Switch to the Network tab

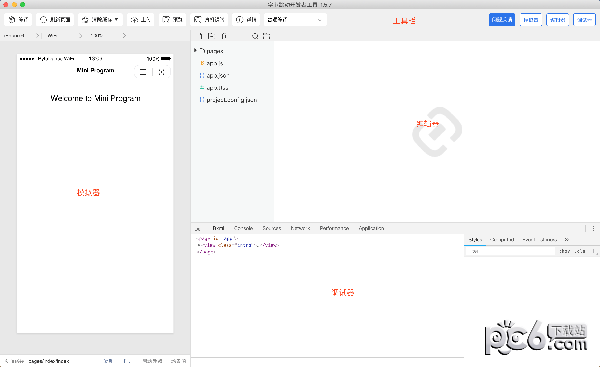tap(300, 228)
